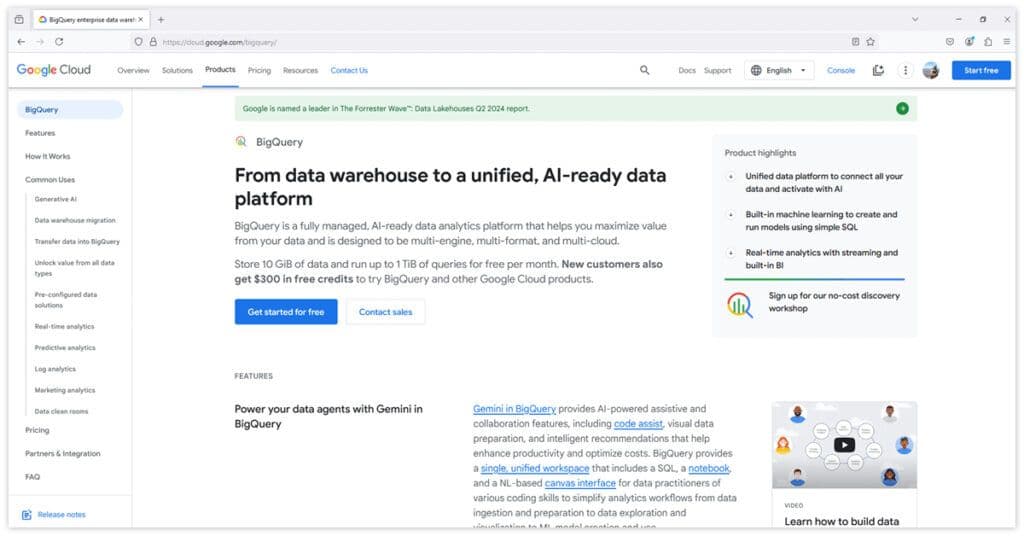Click the Google Cloud search magnifier
This screenshot has height=536, width=1024.
point(645,70)
